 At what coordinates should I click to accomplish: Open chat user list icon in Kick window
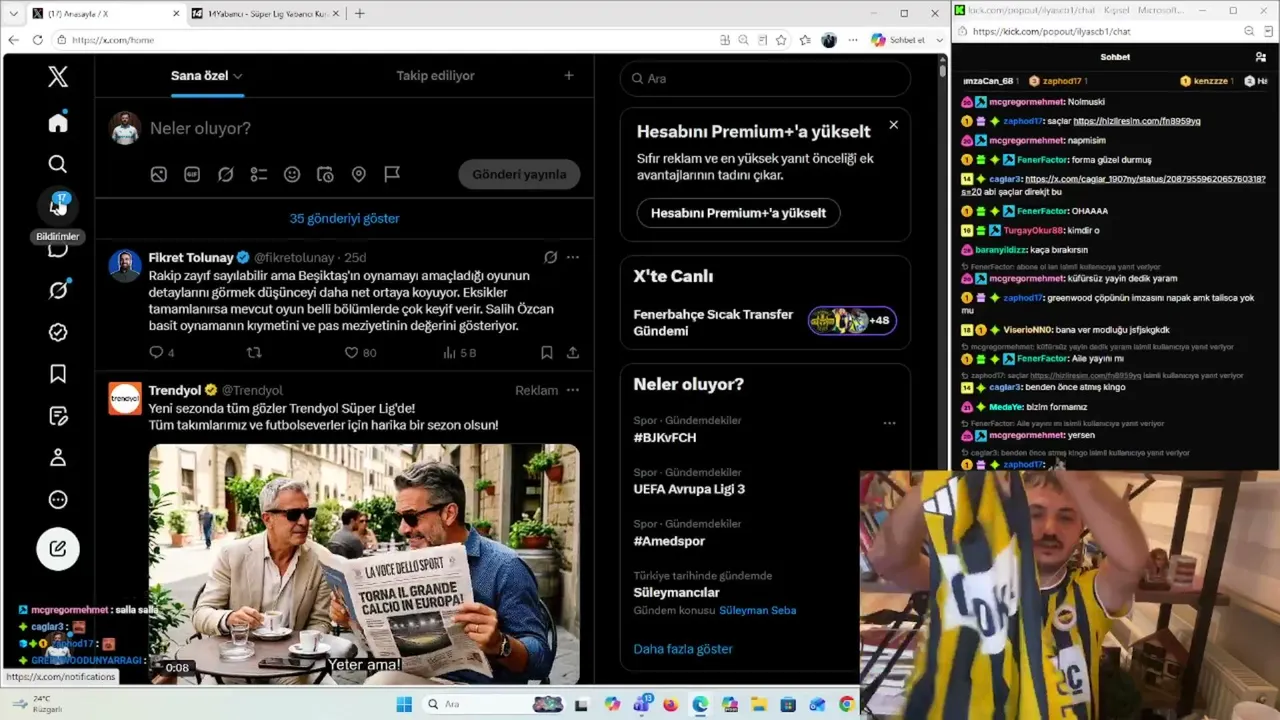(x=1261, y=57)
